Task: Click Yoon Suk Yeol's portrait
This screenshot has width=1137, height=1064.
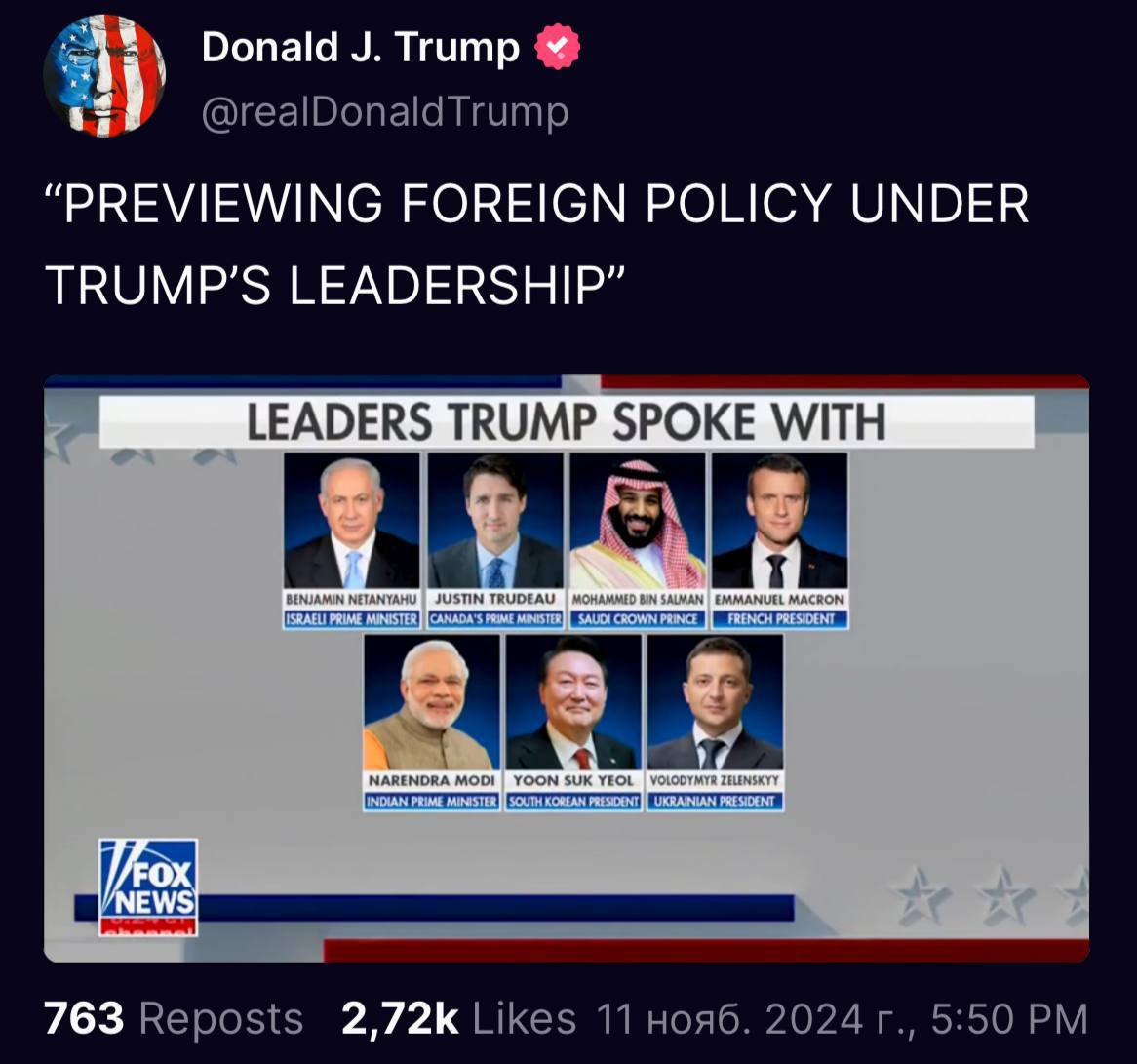Action: pyautogui.click(x=573, y=703)
